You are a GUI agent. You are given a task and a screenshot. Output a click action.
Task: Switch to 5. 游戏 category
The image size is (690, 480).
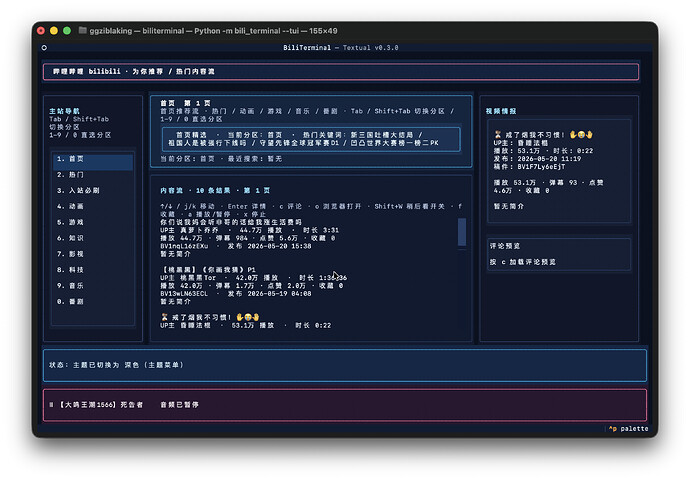(x=93, y=222)
